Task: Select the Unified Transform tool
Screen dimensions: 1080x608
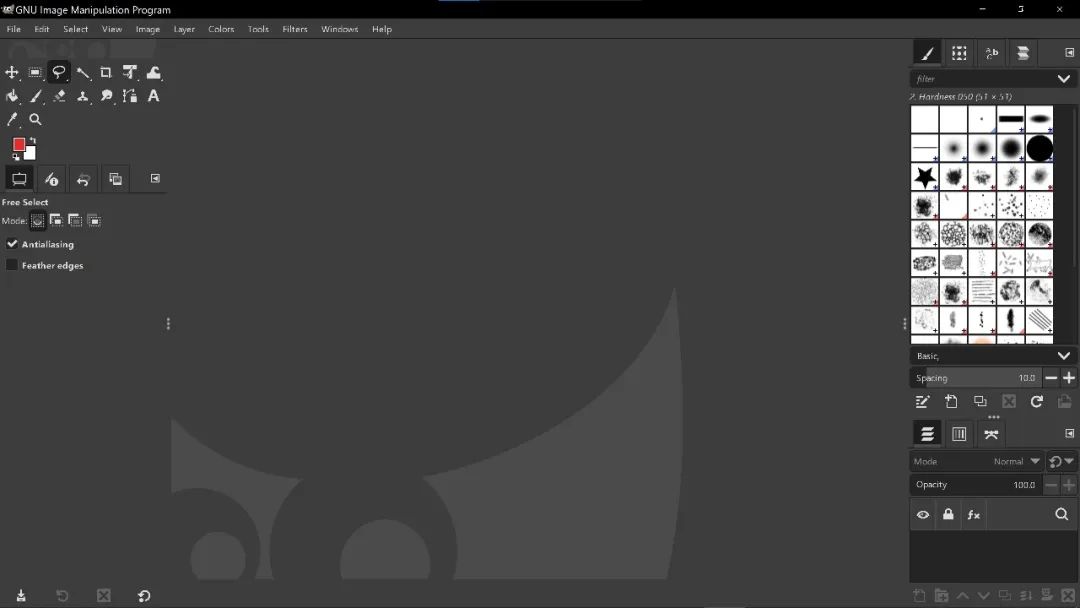Action: pos(129,72)
